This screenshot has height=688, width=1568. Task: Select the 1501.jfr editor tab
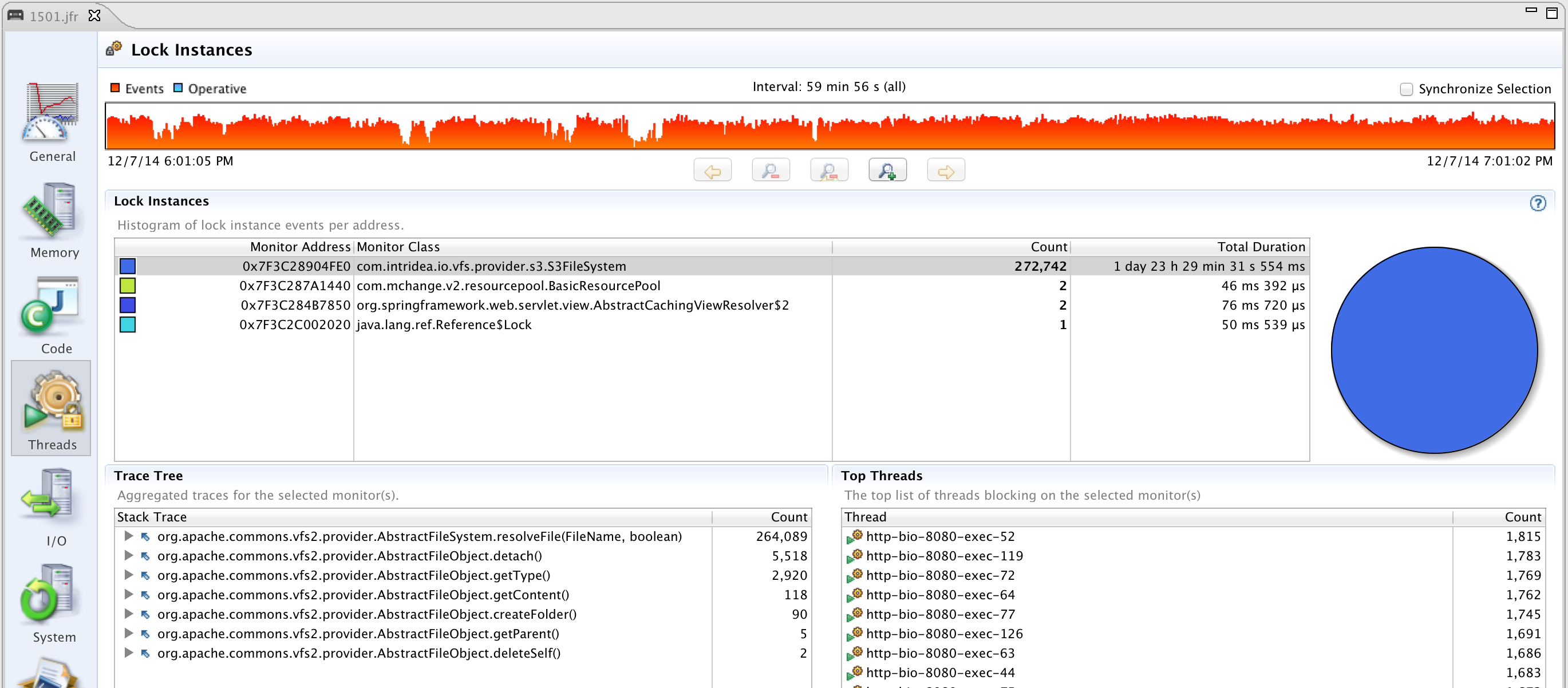(54, 17)
